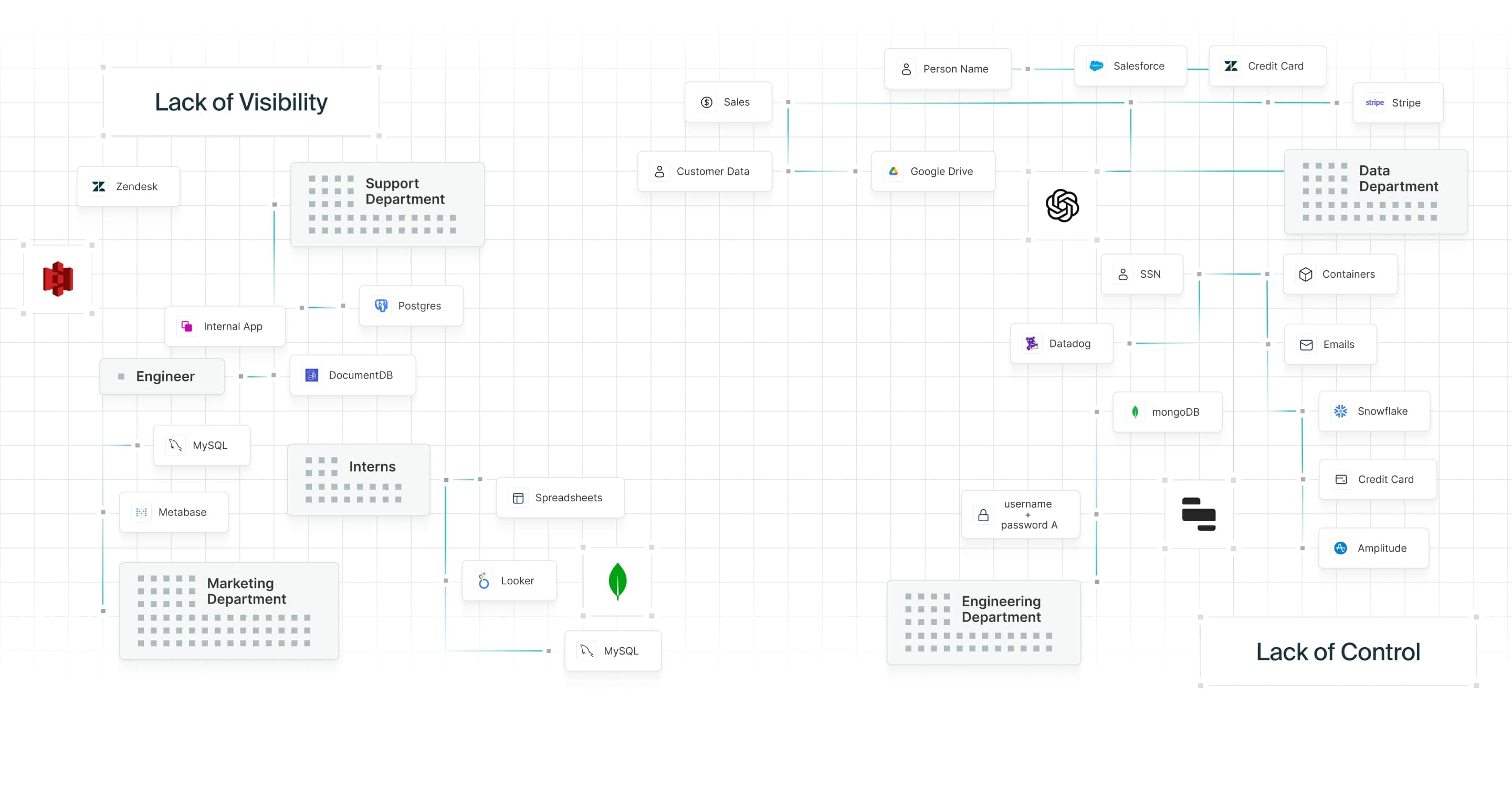Click the Snowflake logo icon
The width and height of the screenshot is (1512, 802).
pyautogui.click(x=1340, y=411)
